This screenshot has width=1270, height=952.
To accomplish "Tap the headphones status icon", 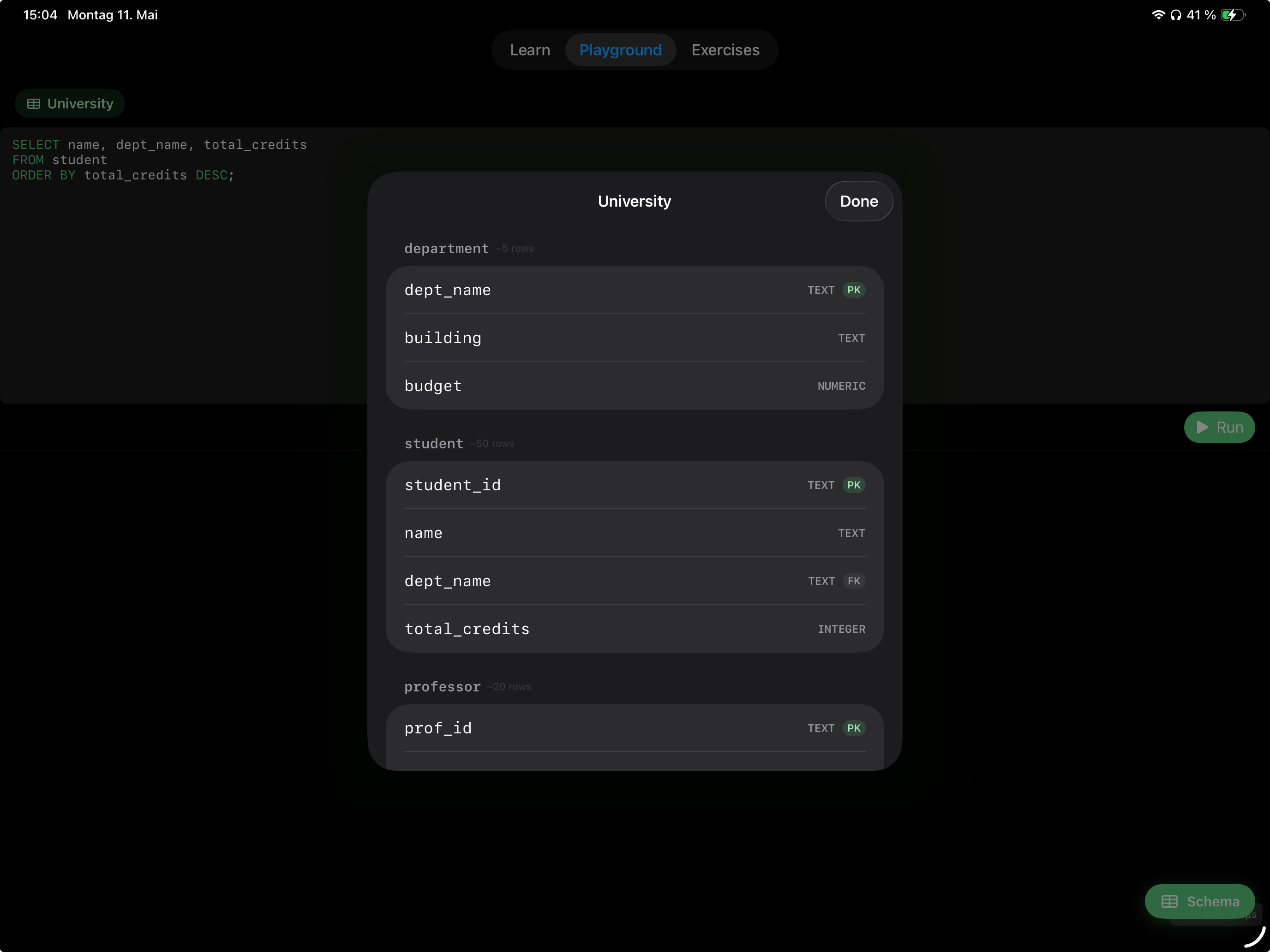I will click(1175, 15).
